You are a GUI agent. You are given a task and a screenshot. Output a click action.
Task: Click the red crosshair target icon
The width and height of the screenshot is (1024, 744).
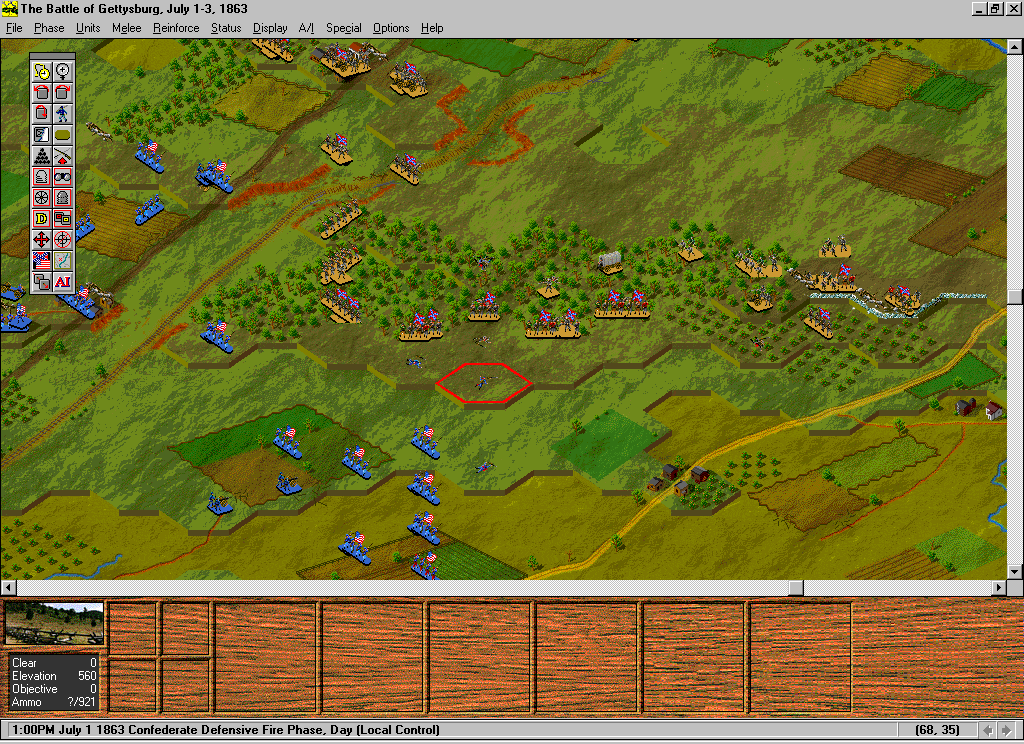tap(62, 239)
